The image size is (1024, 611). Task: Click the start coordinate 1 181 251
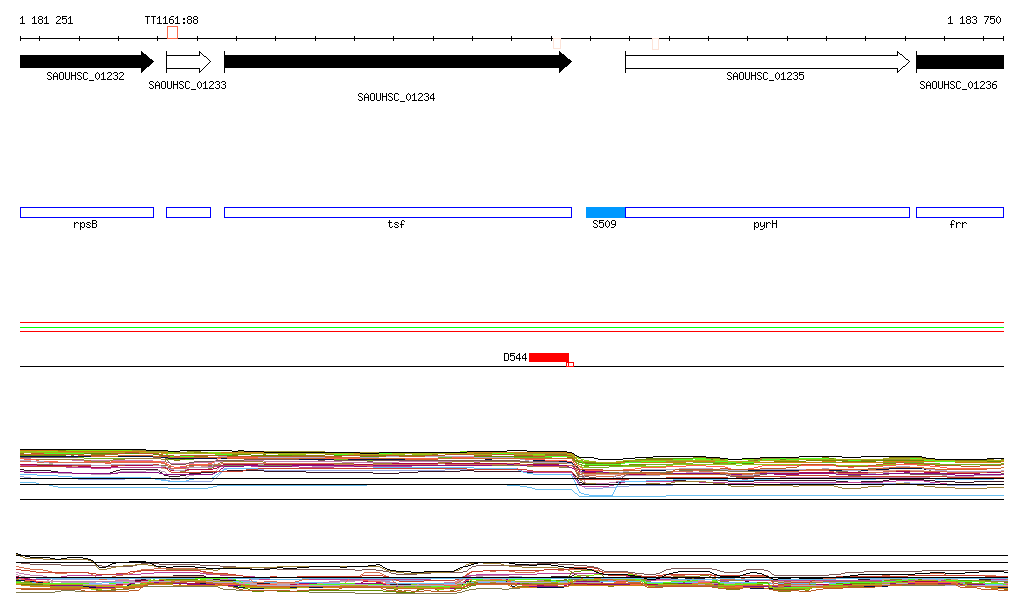[x=46, y=20]
